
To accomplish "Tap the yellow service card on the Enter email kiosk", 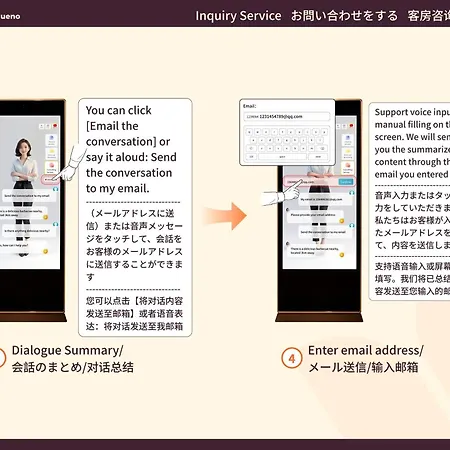I will 347,153.
